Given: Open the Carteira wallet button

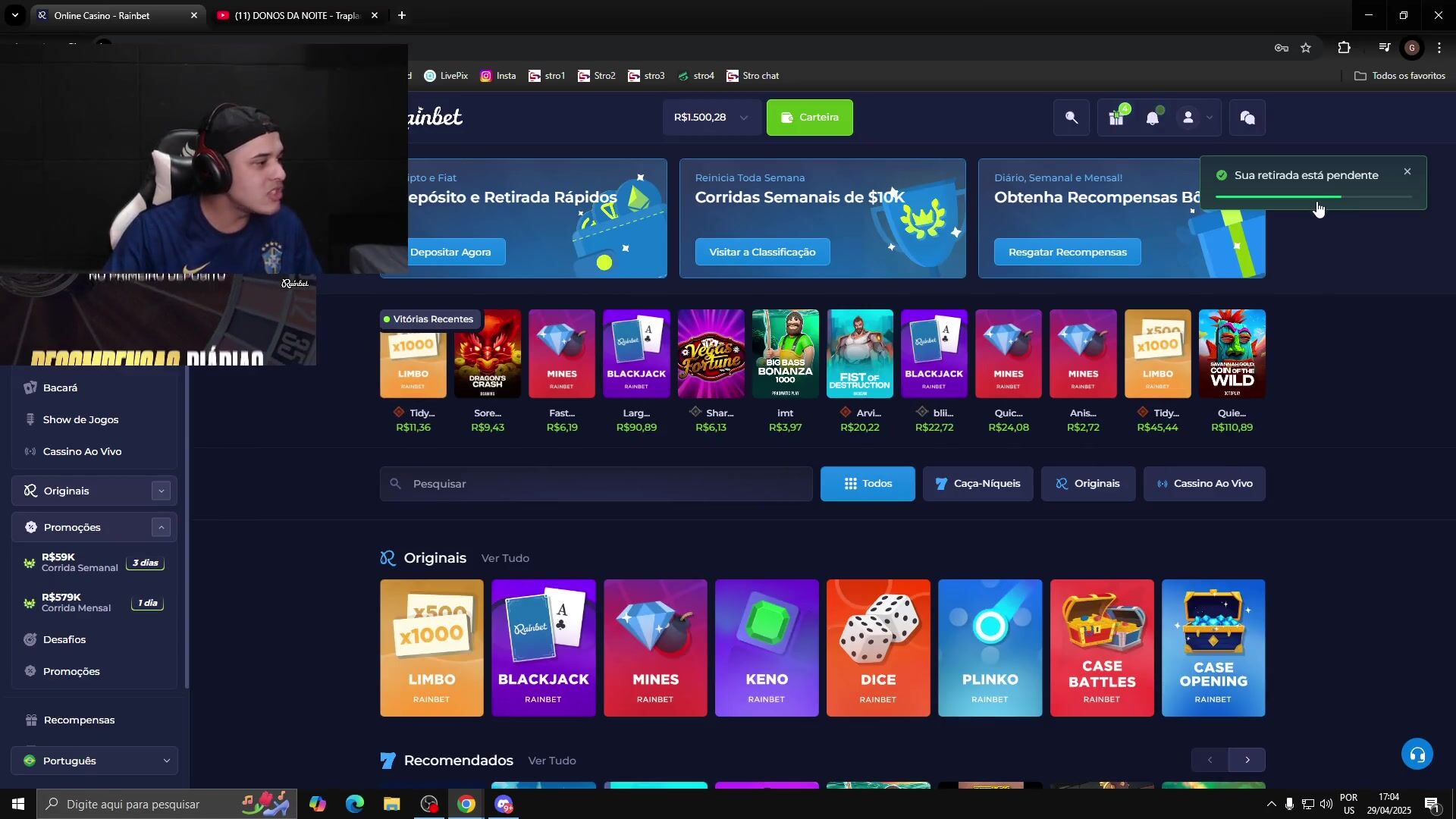Looking at the screenshot, I should pyautogui.click(x=809, y=118).
